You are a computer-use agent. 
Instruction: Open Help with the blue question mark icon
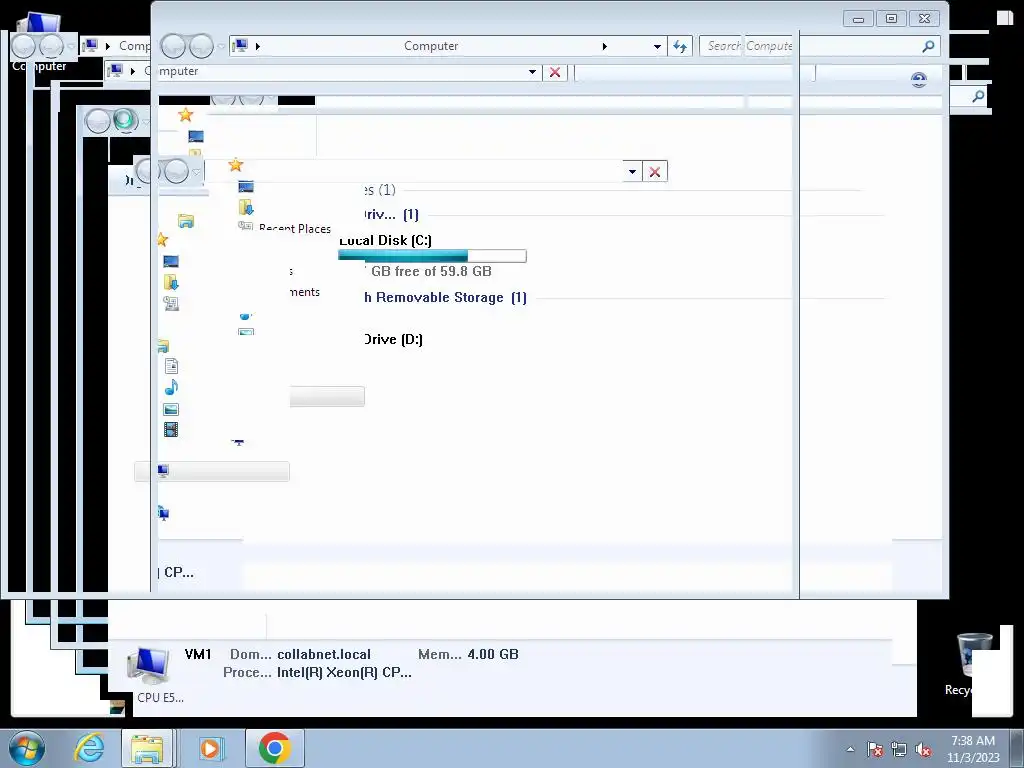(919, 80)
